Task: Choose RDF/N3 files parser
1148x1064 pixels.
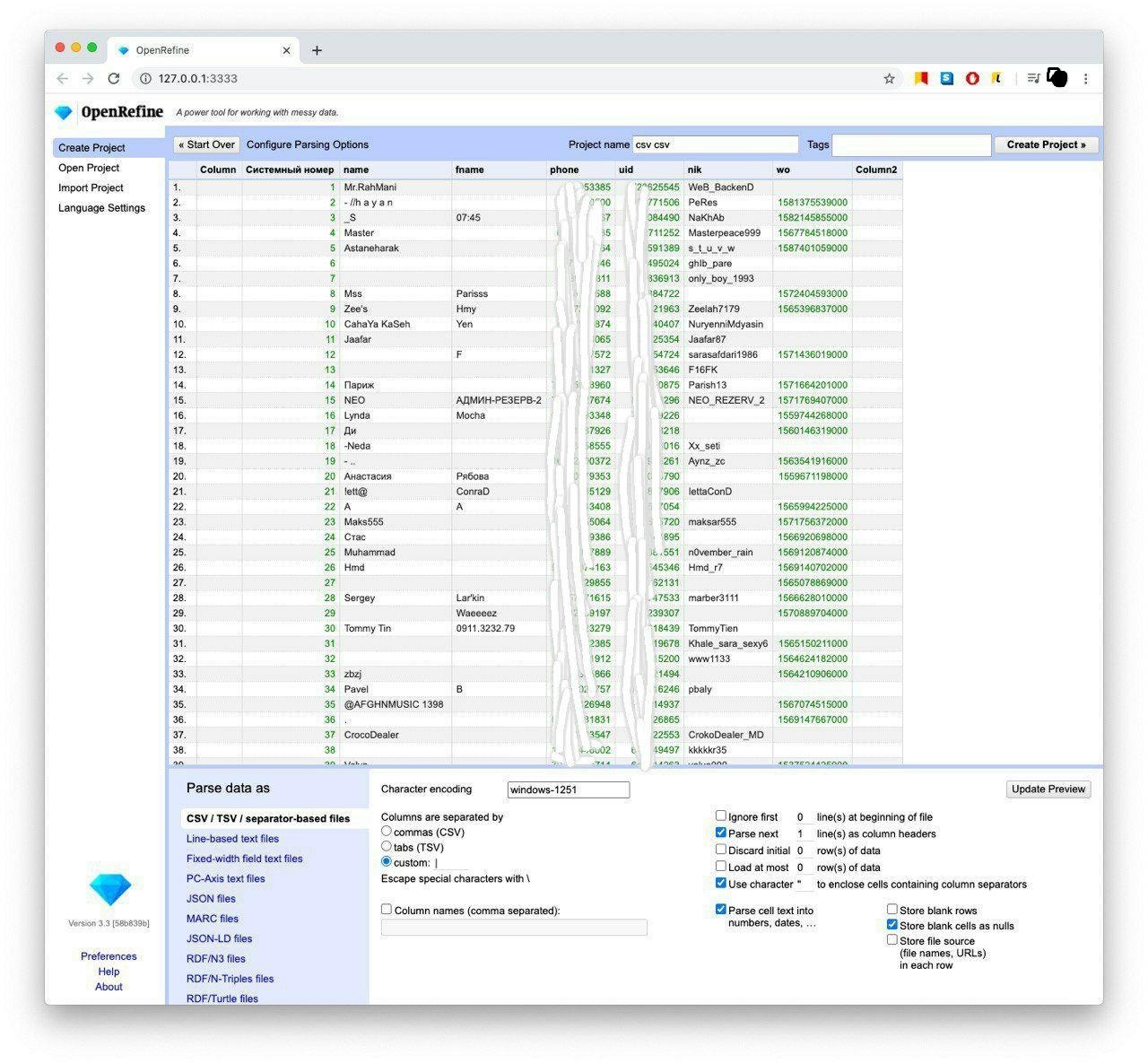Action: [215, 958]
